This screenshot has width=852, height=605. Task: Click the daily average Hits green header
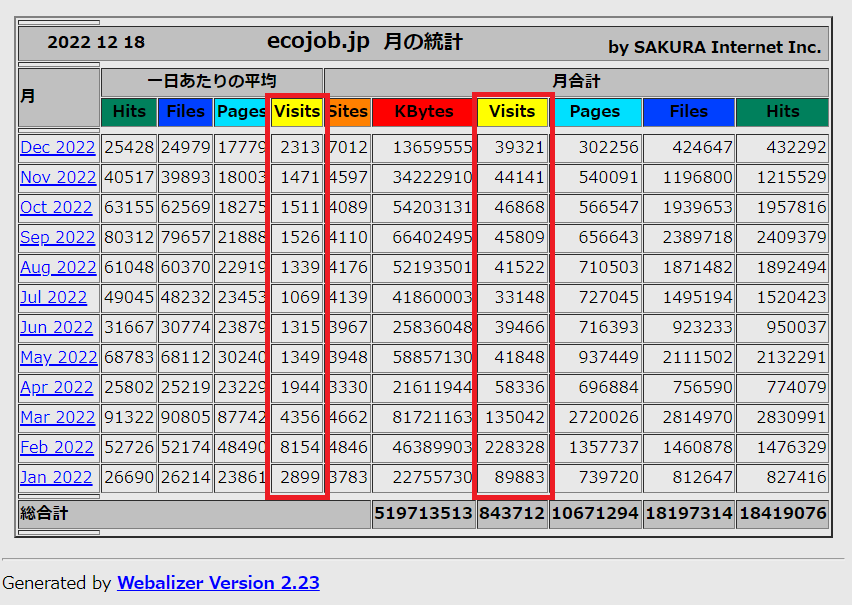pos(129,111)
